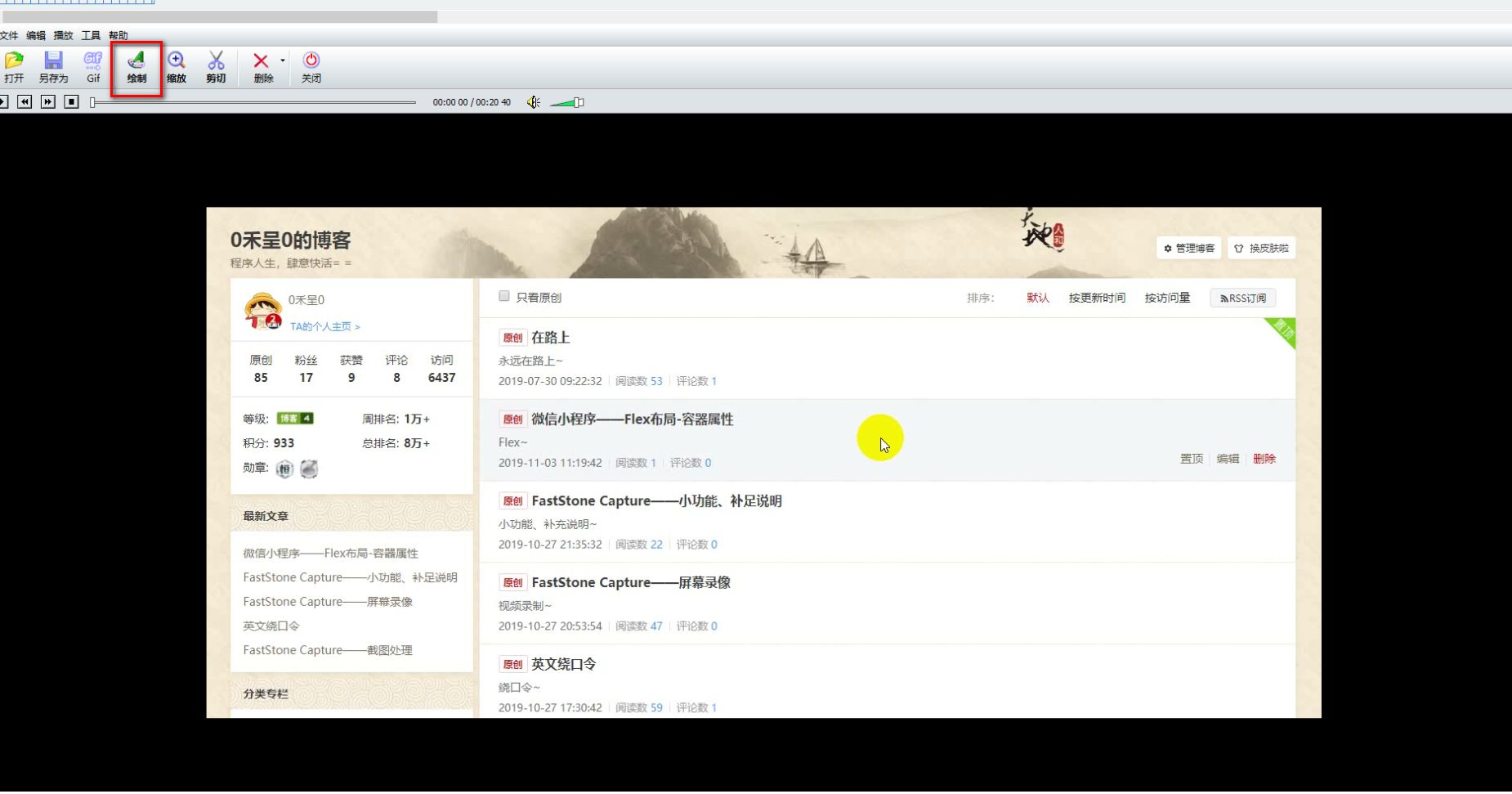This screenshot has width=1512, height=794.
Task: Adjust the green volume slider
Action: (567, 102)
